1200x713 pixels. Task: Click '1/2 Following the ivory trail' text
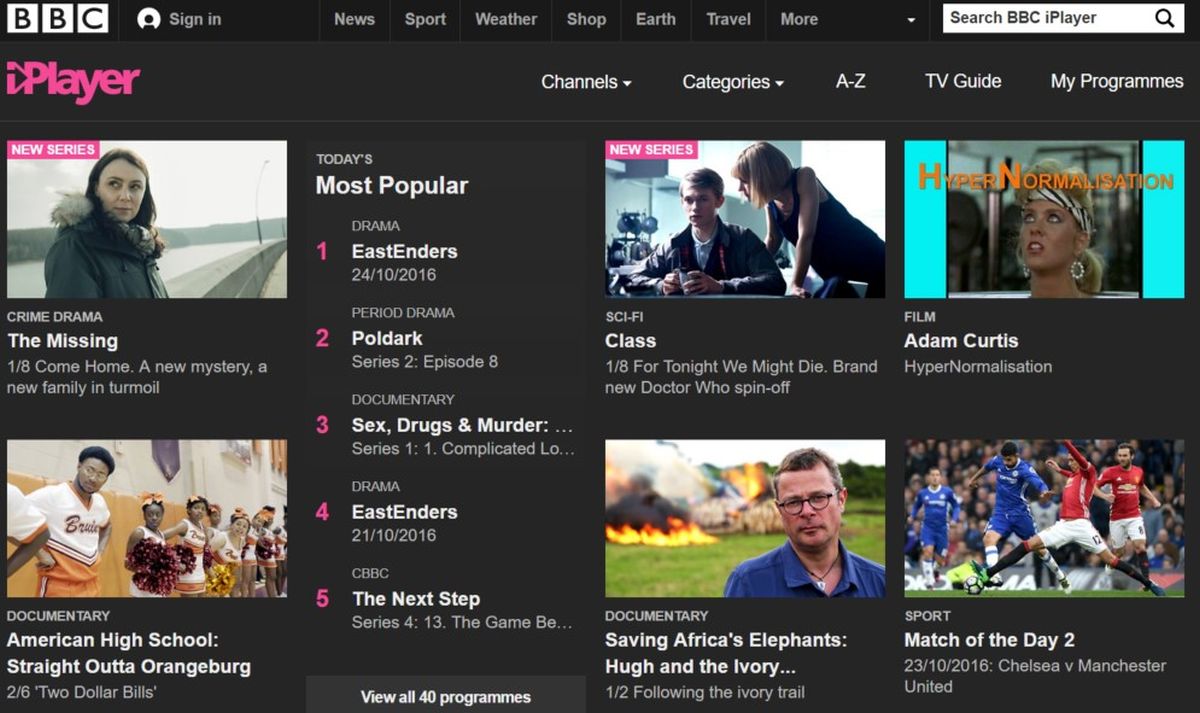705,692
